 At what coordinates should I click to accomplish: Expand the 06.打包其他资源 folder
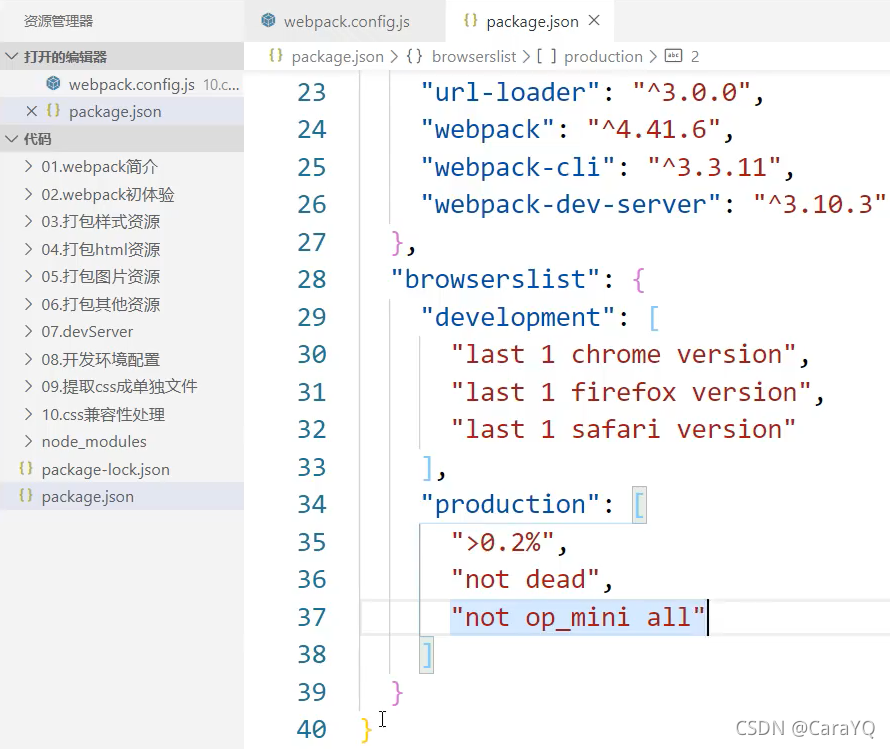(122, 305)
